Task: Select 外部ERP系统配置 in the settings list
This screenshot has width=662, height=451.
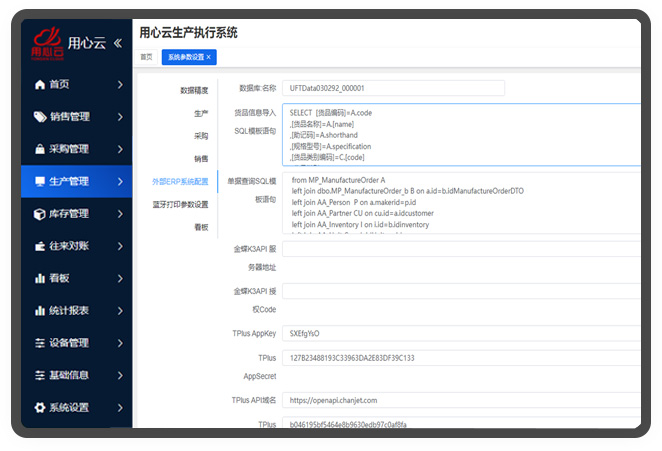Action: tap(180, 181)
